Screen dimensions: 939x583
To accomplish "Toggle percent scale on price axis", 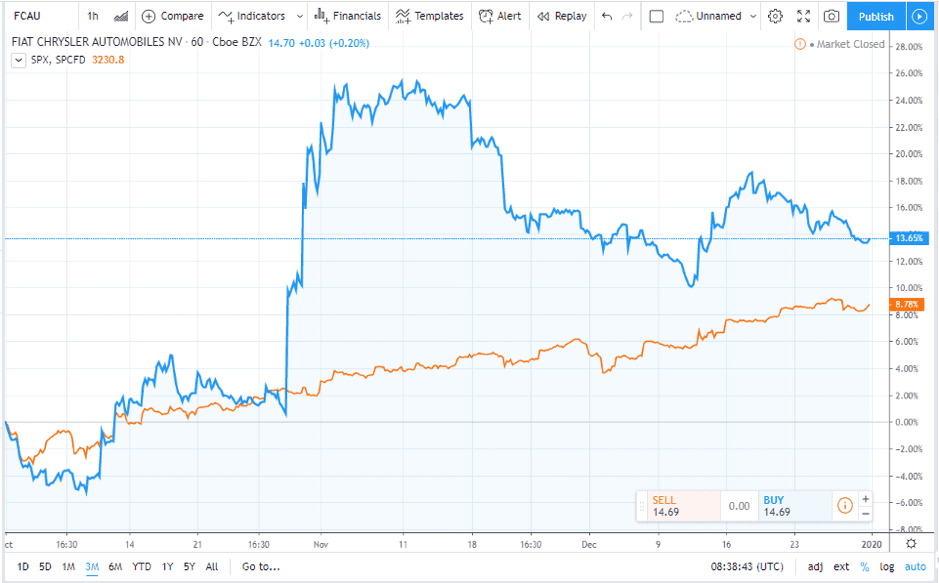I will point(865,567).
